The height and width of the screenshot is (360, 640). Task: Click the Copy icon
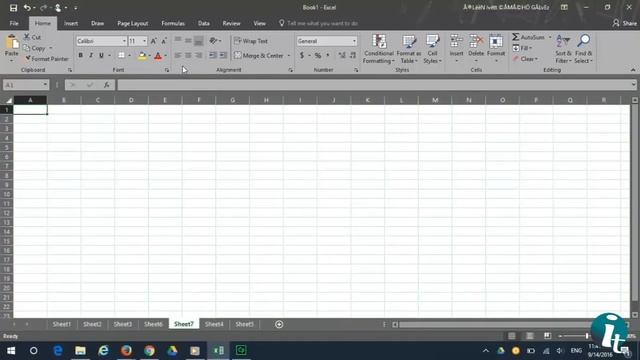coord(27,48)
